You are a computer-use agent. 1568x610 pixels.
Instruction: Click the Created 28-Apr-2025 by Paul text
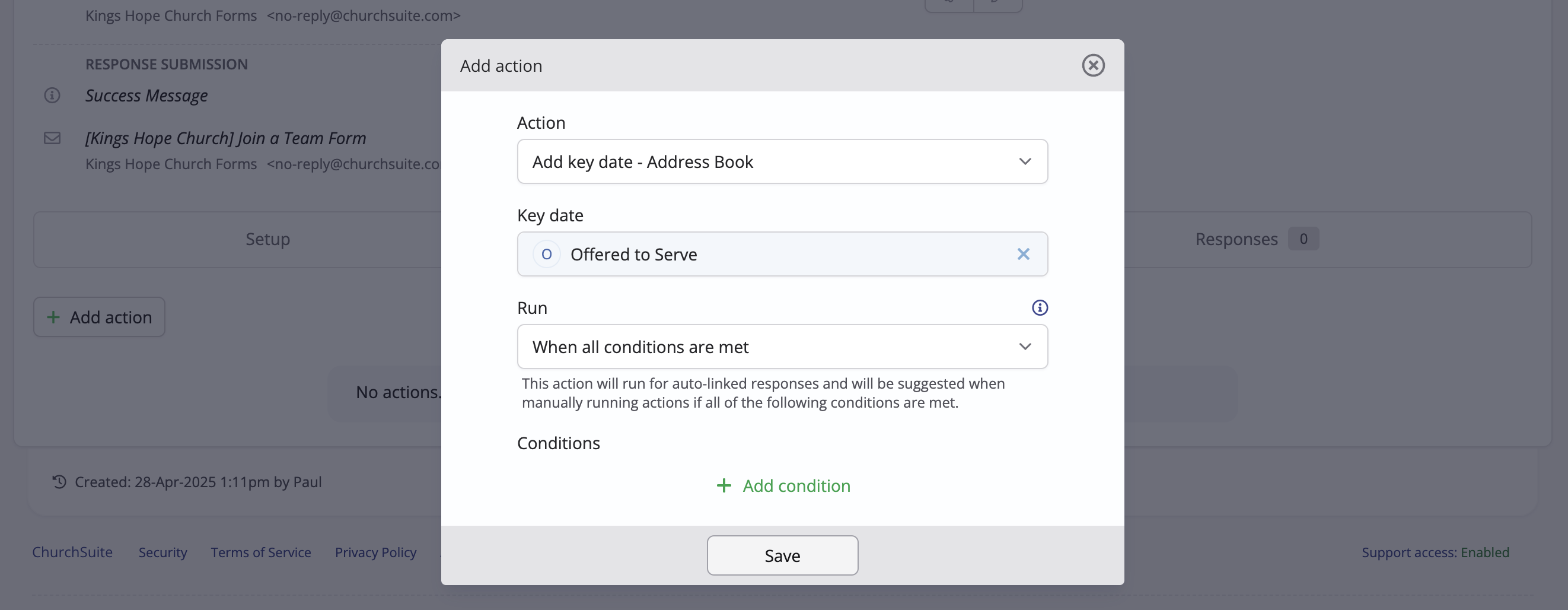(198, 482)
